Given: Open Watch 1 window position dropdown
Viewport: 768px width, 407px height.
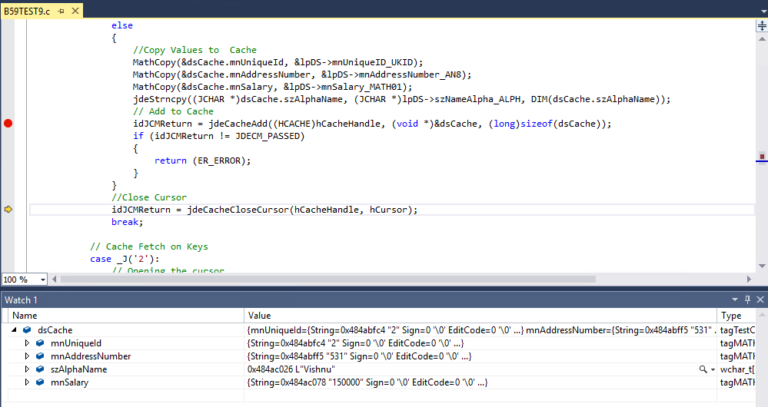Looking at the screenshot, I should point(735,300).
